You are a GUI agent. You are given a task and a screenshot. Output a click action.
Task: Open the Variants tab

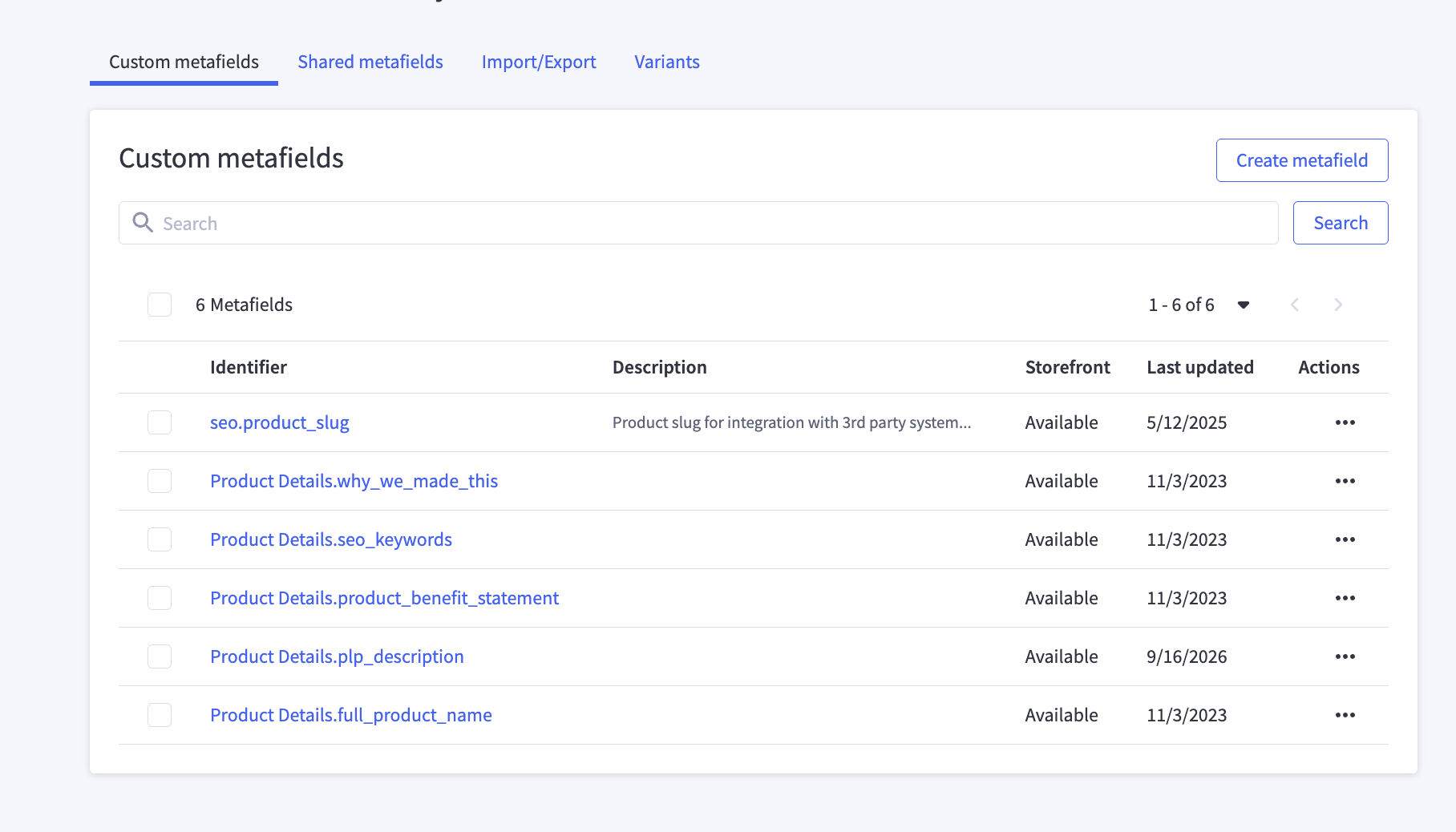667,62
